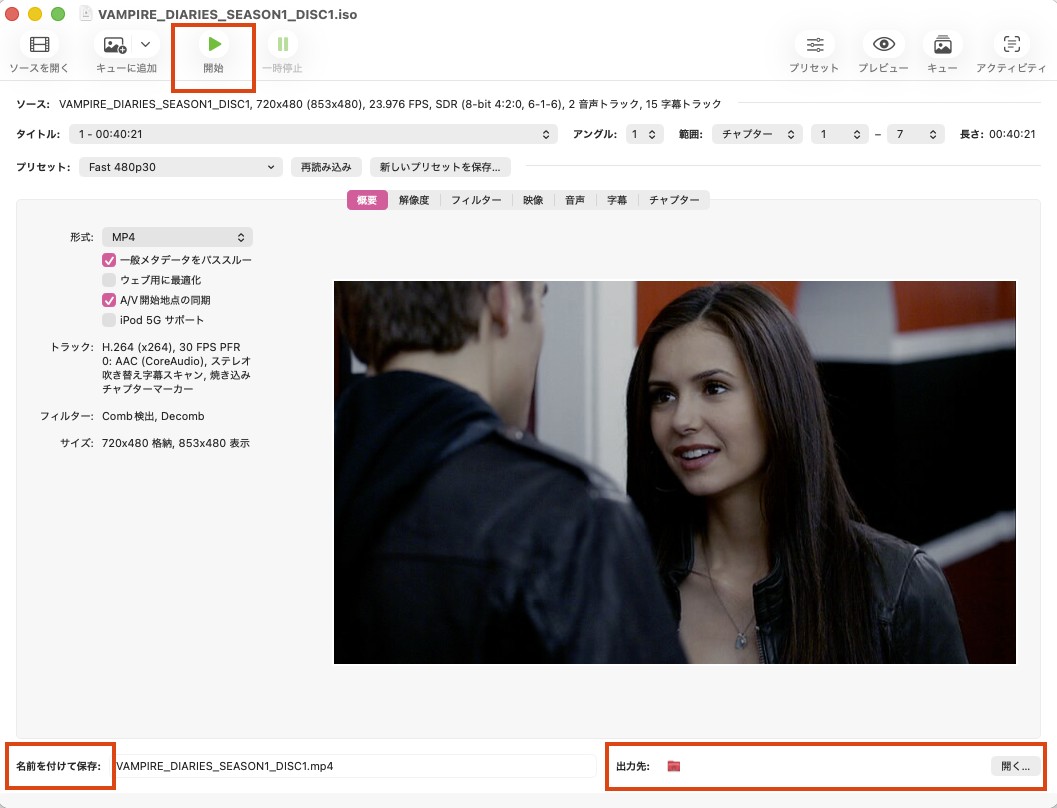Image resolution: width=1057 pixels, height=808 pixels.
Task: Toggle 一般メタデータをパススルー checkbox
Action: tap(109, 260)
